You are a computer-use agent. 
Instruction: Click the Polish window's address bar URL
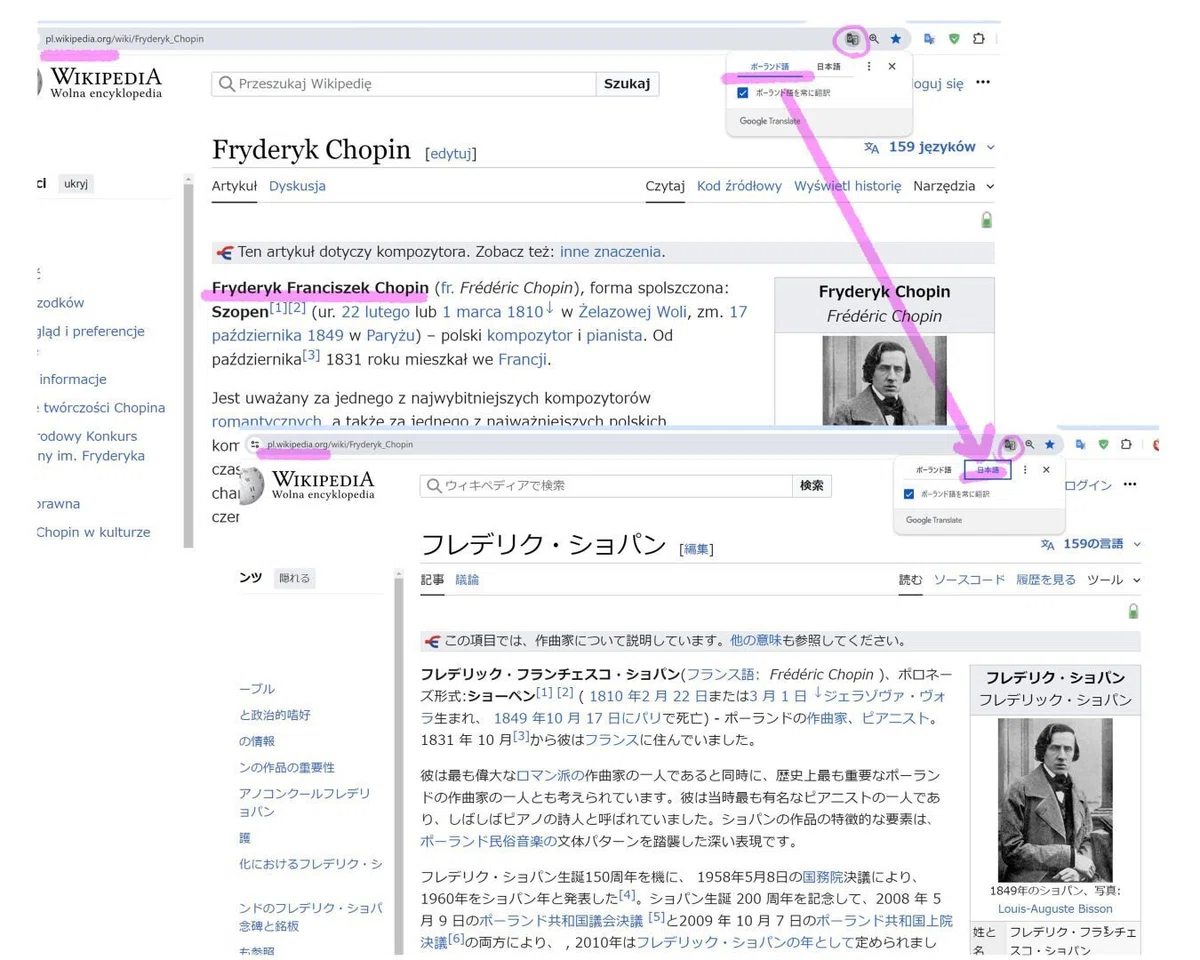pyautogui.click(x=124, y=39)
